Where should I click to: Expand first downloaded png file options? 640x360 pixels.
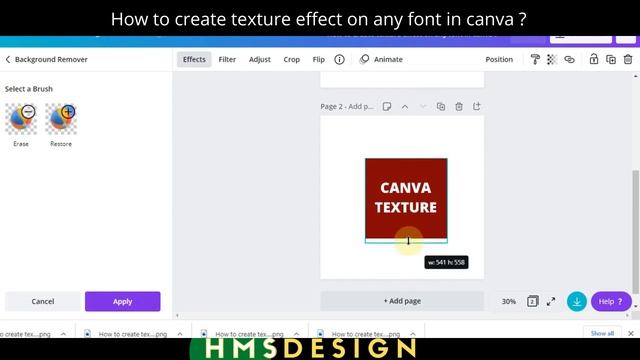tap(63, 334)
